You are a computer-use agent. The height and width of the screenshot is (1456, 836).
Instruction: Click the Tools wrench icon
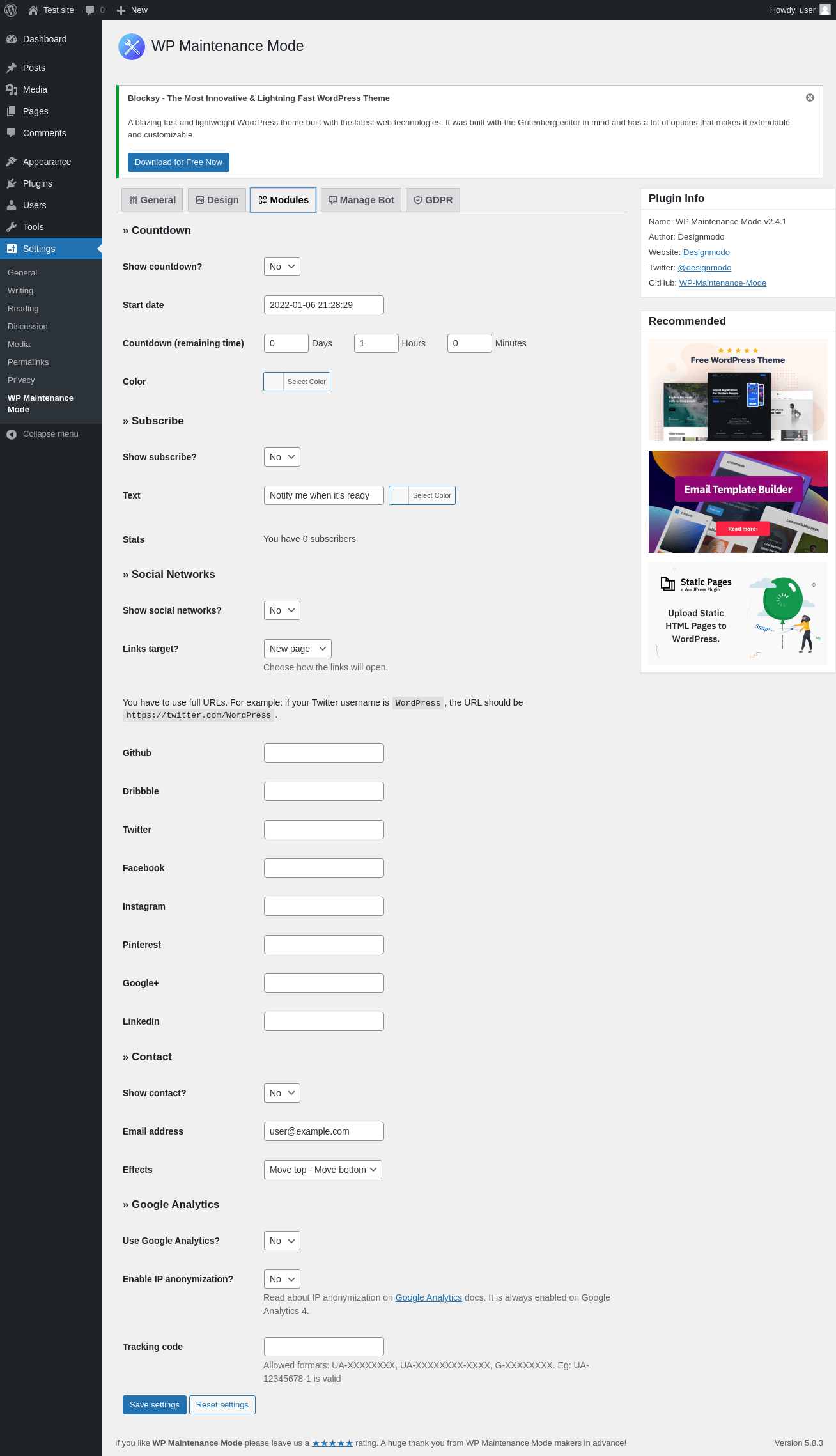pyautogui.click(x=12, y=227)
